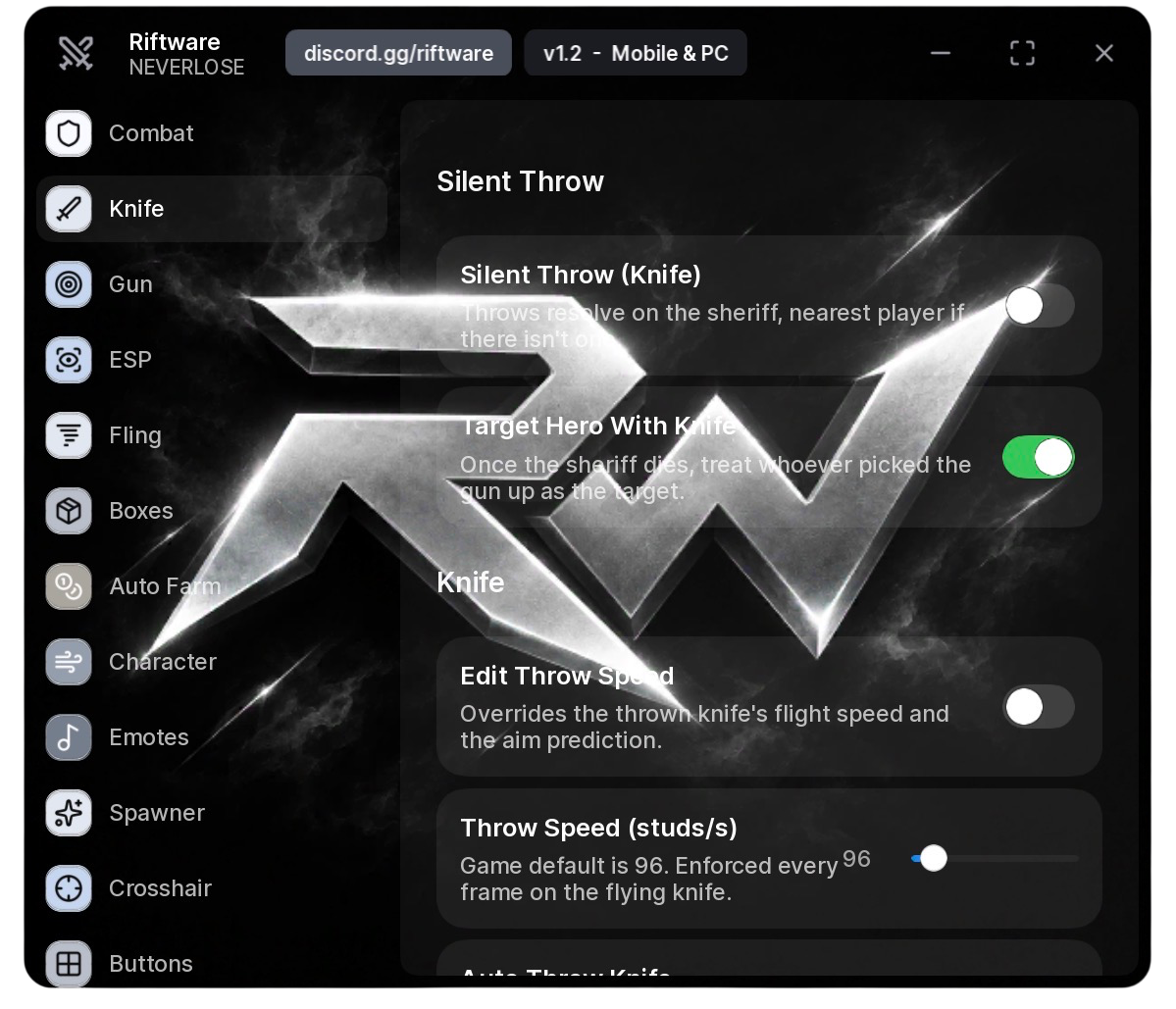Click the Fling filter-lines icon
Screen dimensions: 1176x1009
69,434
